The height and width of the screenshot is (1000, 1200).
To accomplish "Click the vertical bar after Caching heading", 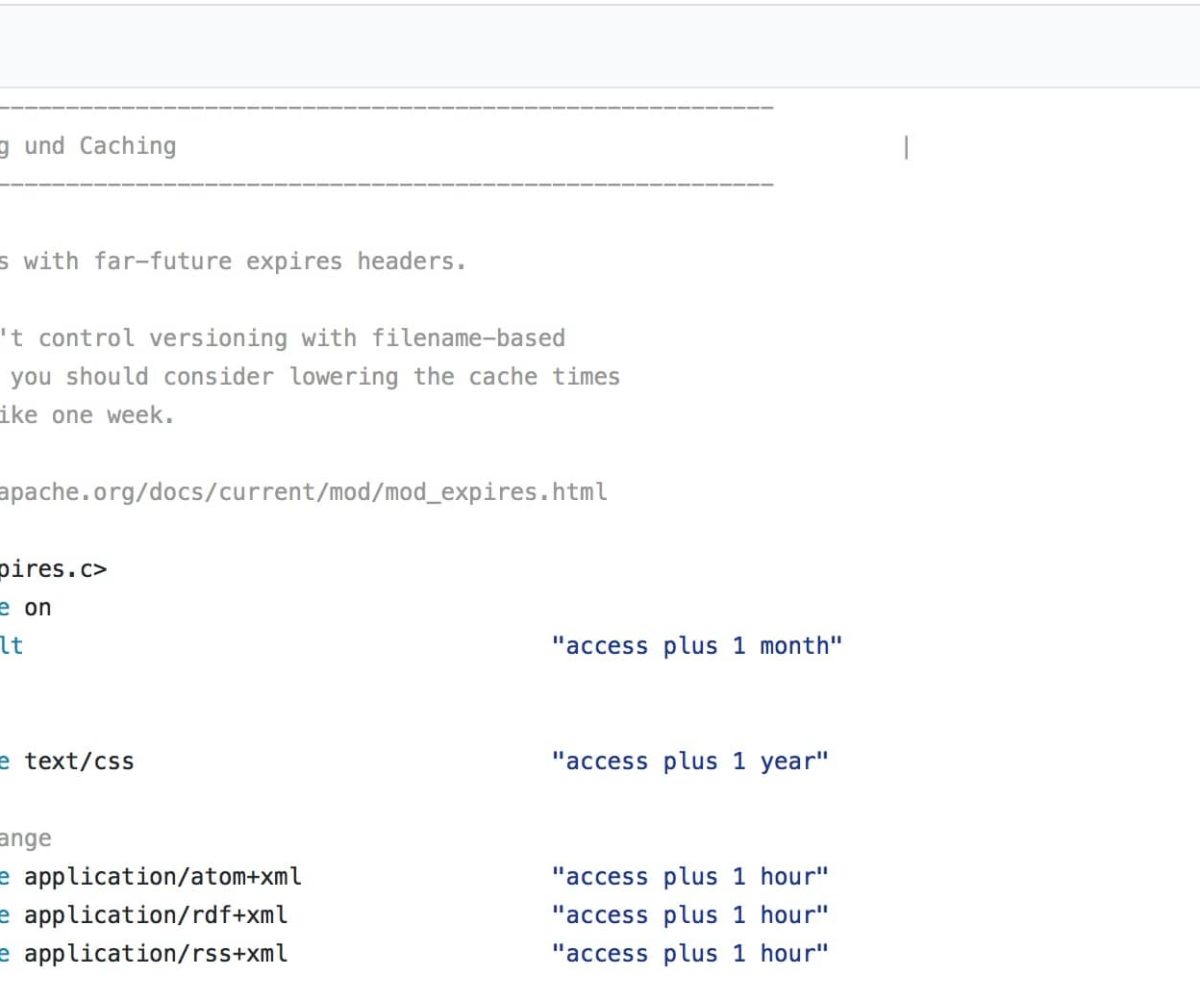I will pyautogui.click(x=906, y=148).
